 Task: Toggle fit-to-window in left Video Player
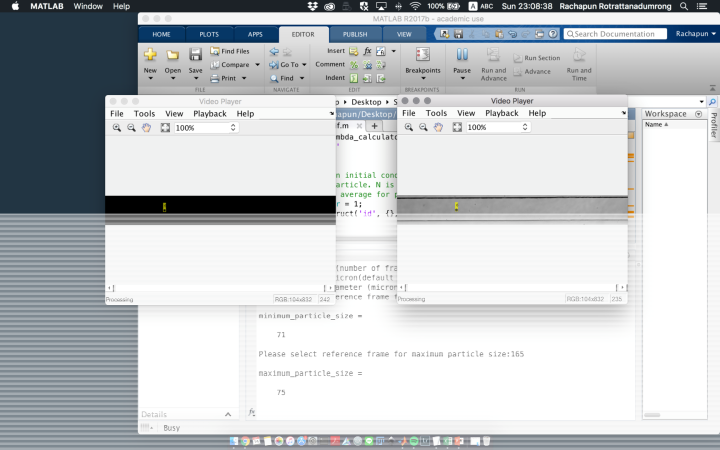pyautogui.click(x=164, y=128)
